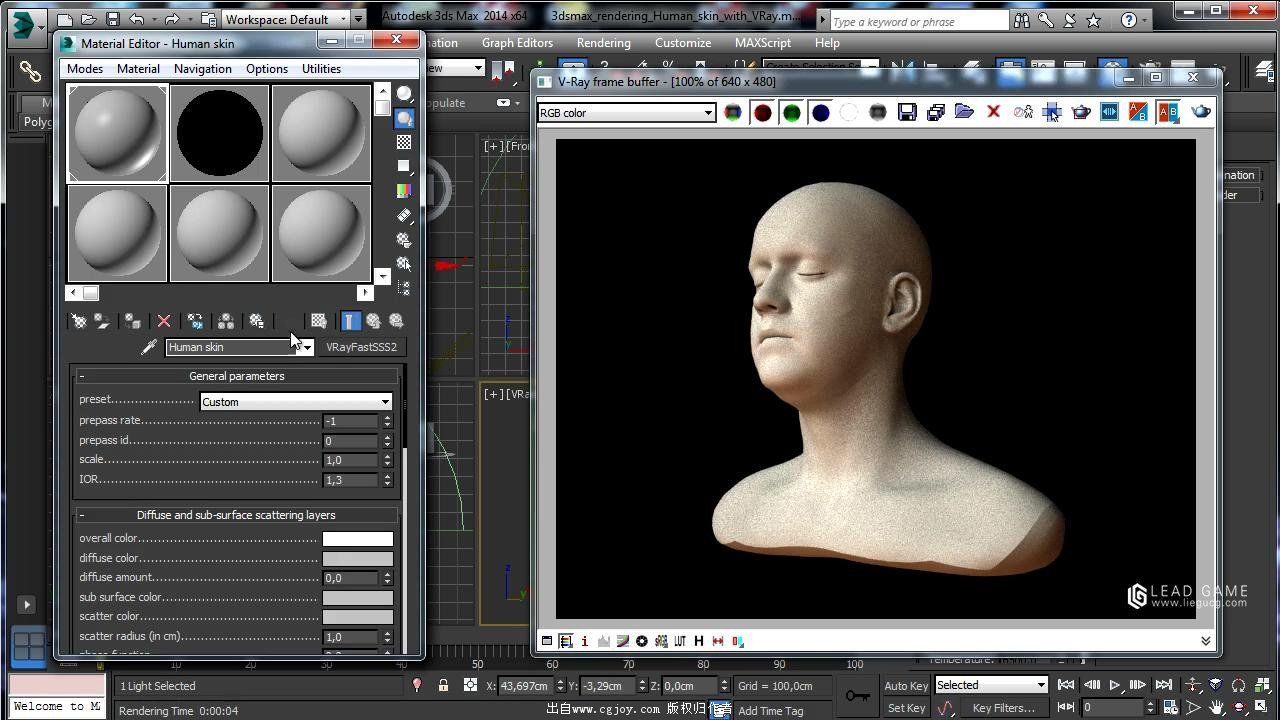Image resolution: width=1280 pixels, height=720 pixels.
Task: Toggle track mouse while rendering
Action: 1052,113
